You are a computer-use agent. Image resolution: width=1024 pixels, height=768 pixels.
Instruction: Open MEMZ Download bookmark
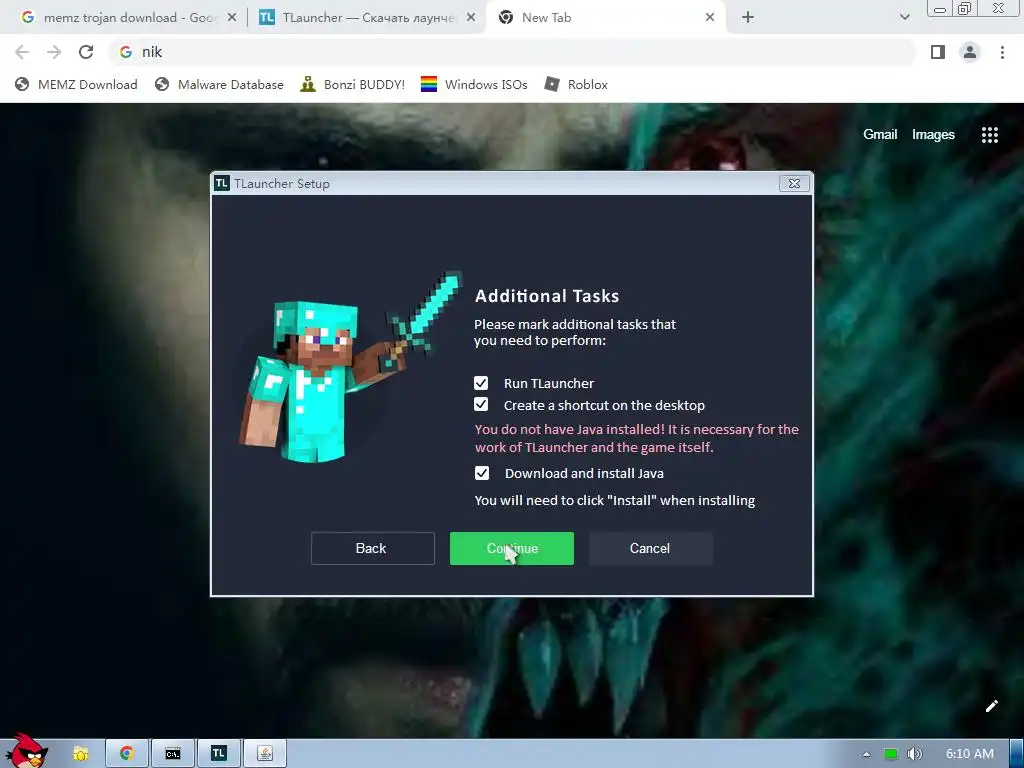76,84
